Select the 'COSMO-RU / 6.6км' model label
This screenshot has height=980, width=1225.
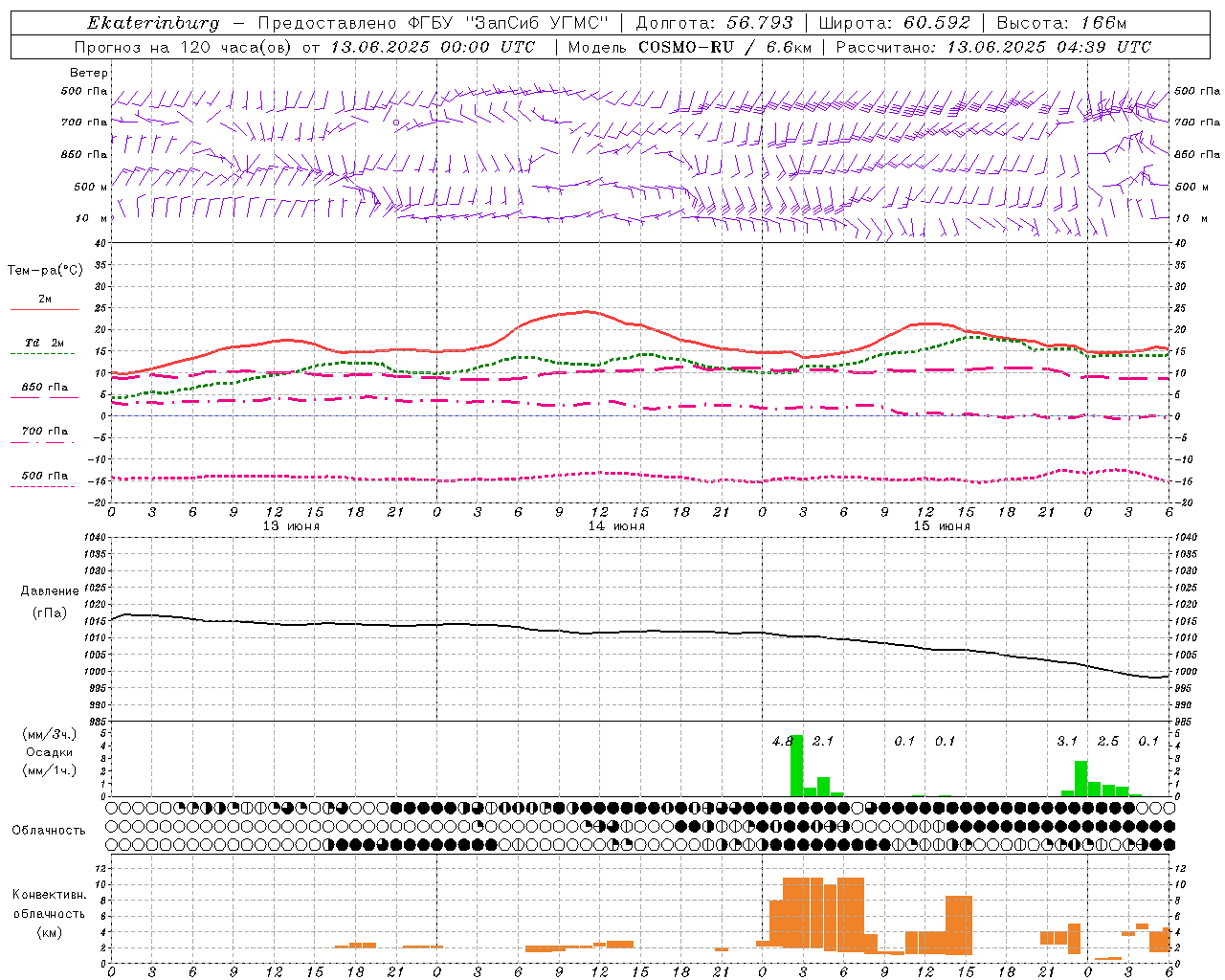pyautogui.click(x=724, y=47)
